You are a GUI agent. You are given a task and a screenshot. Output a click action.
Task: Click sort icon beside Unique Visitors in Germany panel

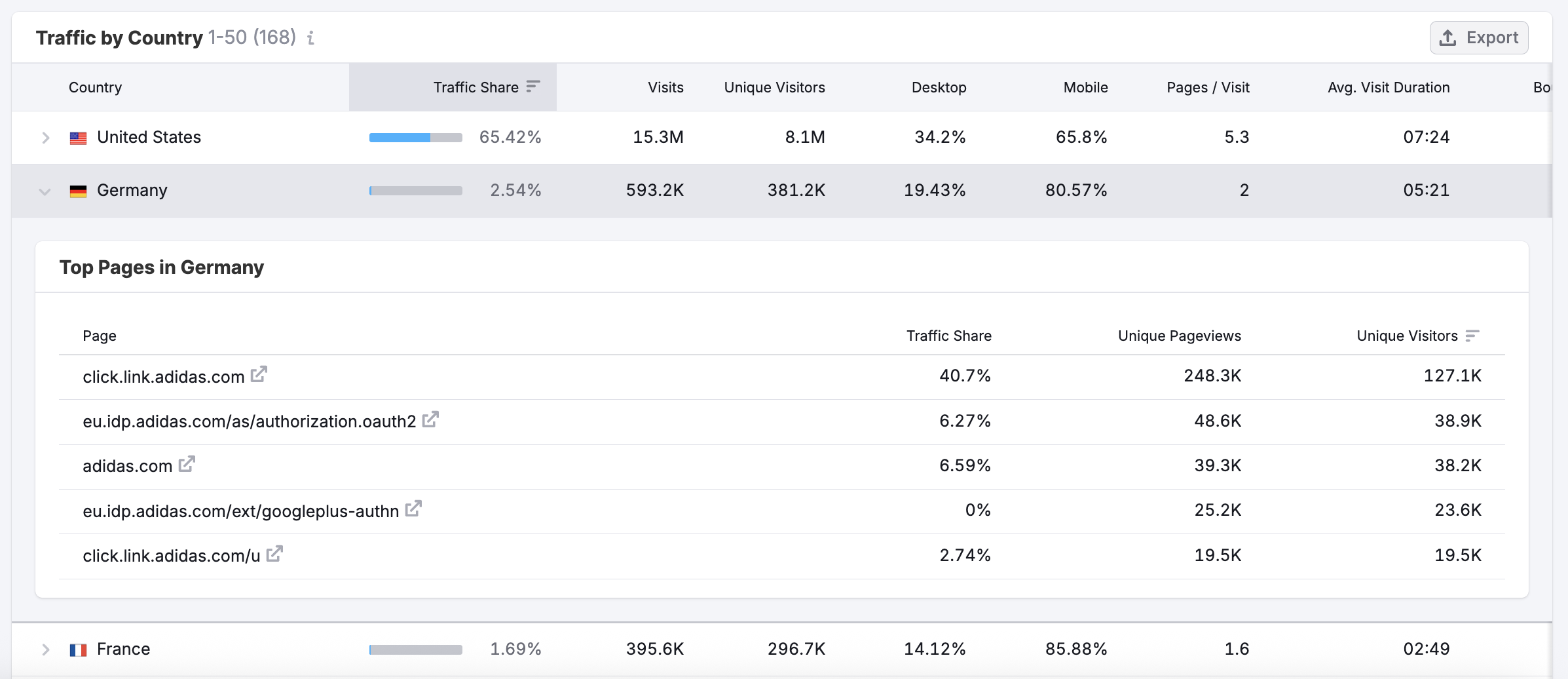pyautogui.click(x=1472, y=336)
